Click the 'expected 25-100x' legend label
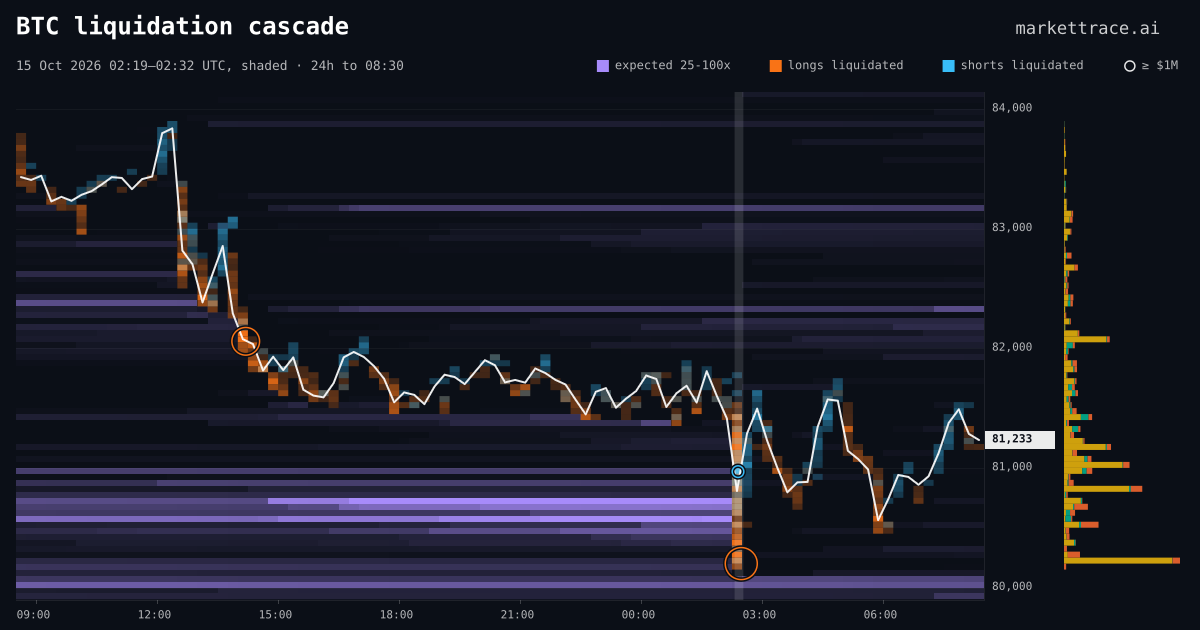1200x630 pixels. coord(672,65)
